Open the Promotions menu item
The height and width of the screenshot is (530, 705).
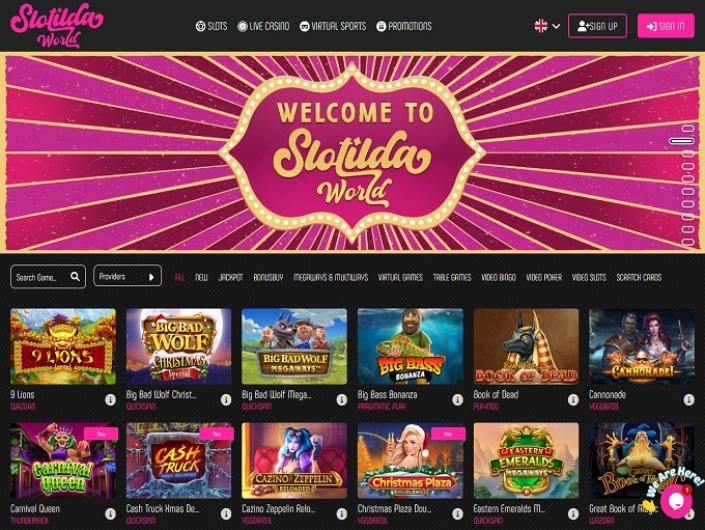point(404,26)
